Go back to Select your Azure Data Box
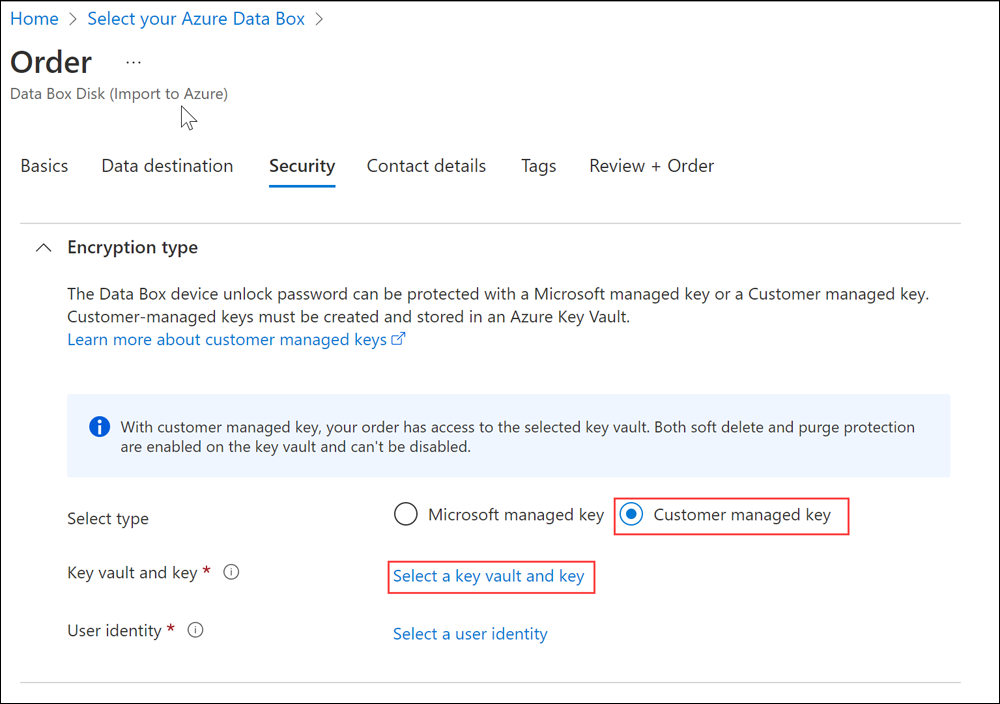The width and height of the screenshot is (1000, 704). point(196,19)
